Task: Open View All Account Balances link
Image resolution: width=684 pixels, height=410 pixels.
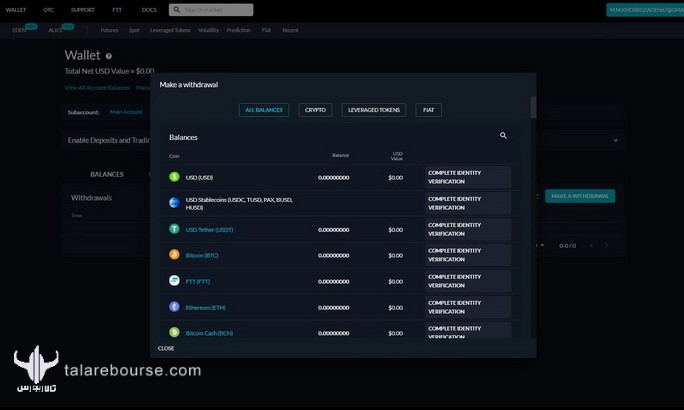Action: [x=97, y=88]
